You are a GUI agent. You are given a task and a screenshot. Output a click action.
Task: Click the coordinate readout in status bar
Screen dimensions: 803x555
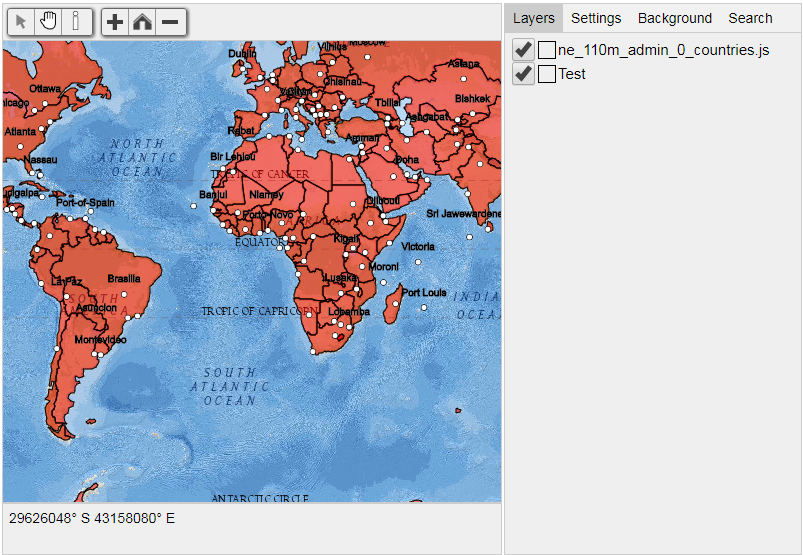tap(92, 518)
